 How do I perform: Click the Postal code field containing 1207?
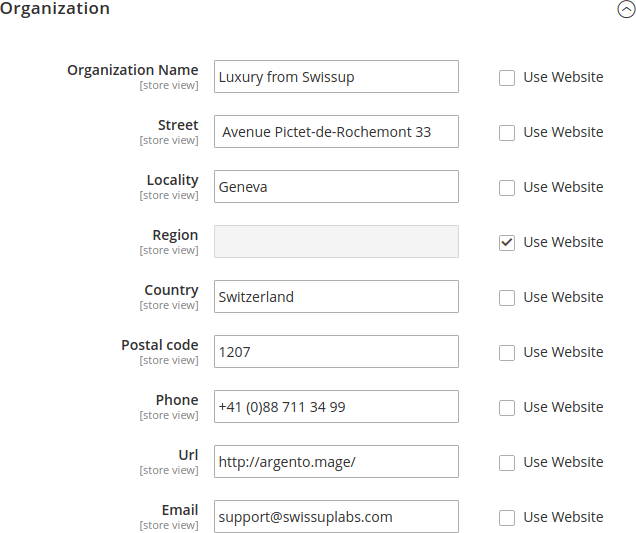coord(336,351)
